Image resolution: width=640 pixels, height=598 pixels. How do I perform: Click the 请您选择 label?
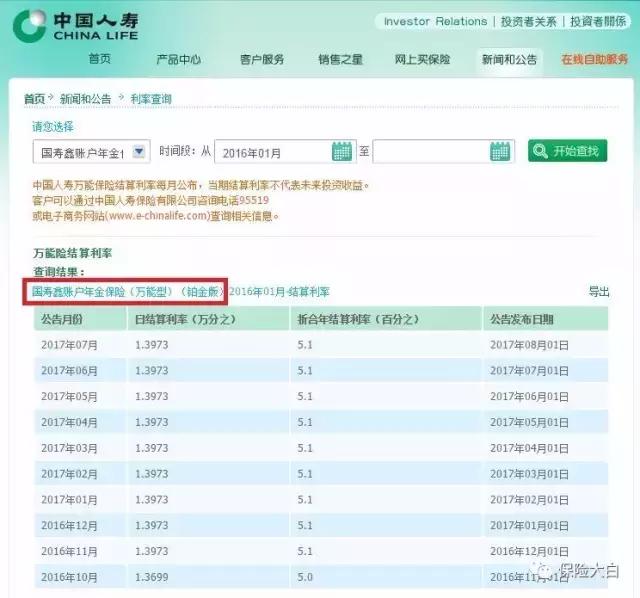pos(53,127)
